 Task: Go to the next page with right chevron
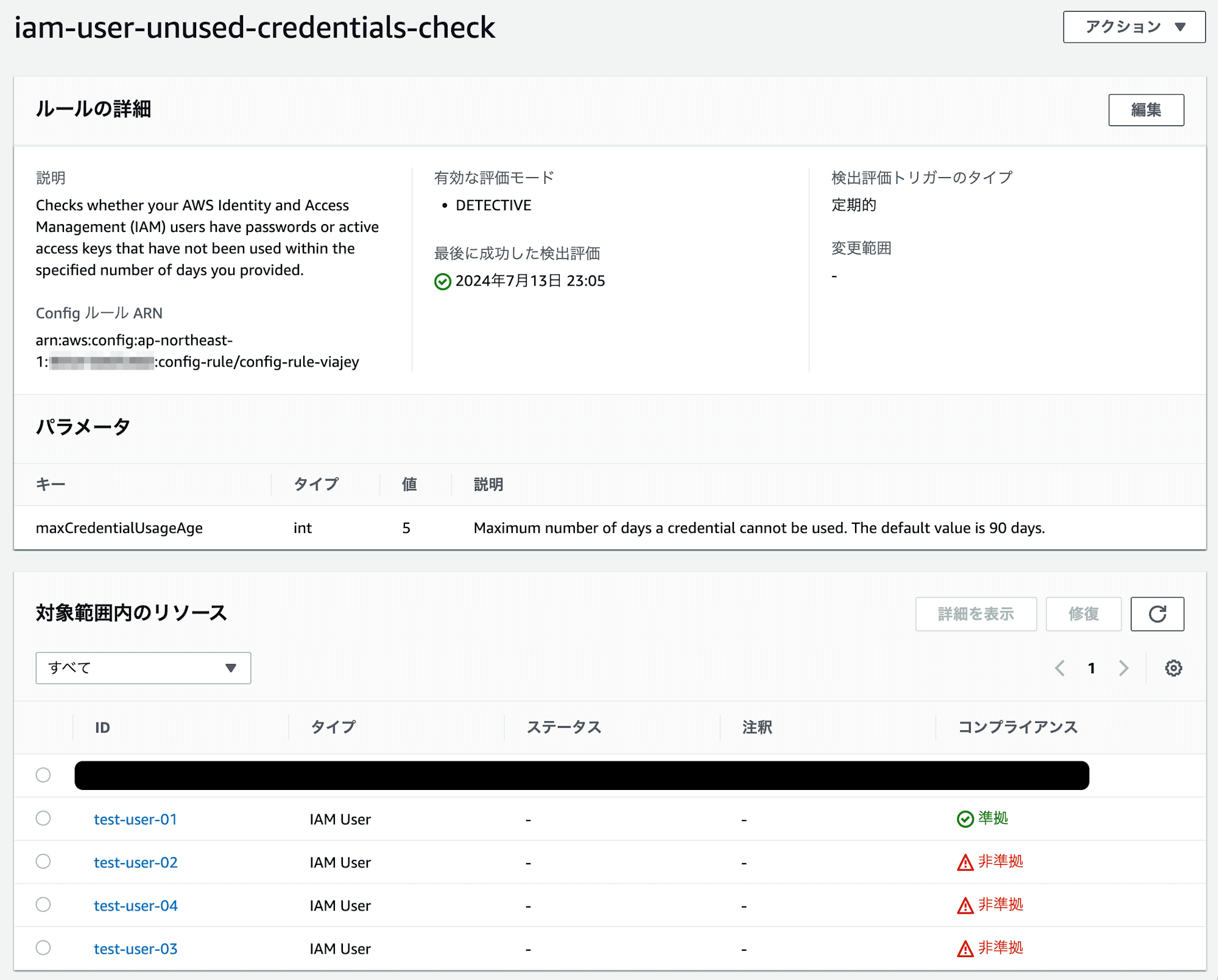(x=1124, y=668)
